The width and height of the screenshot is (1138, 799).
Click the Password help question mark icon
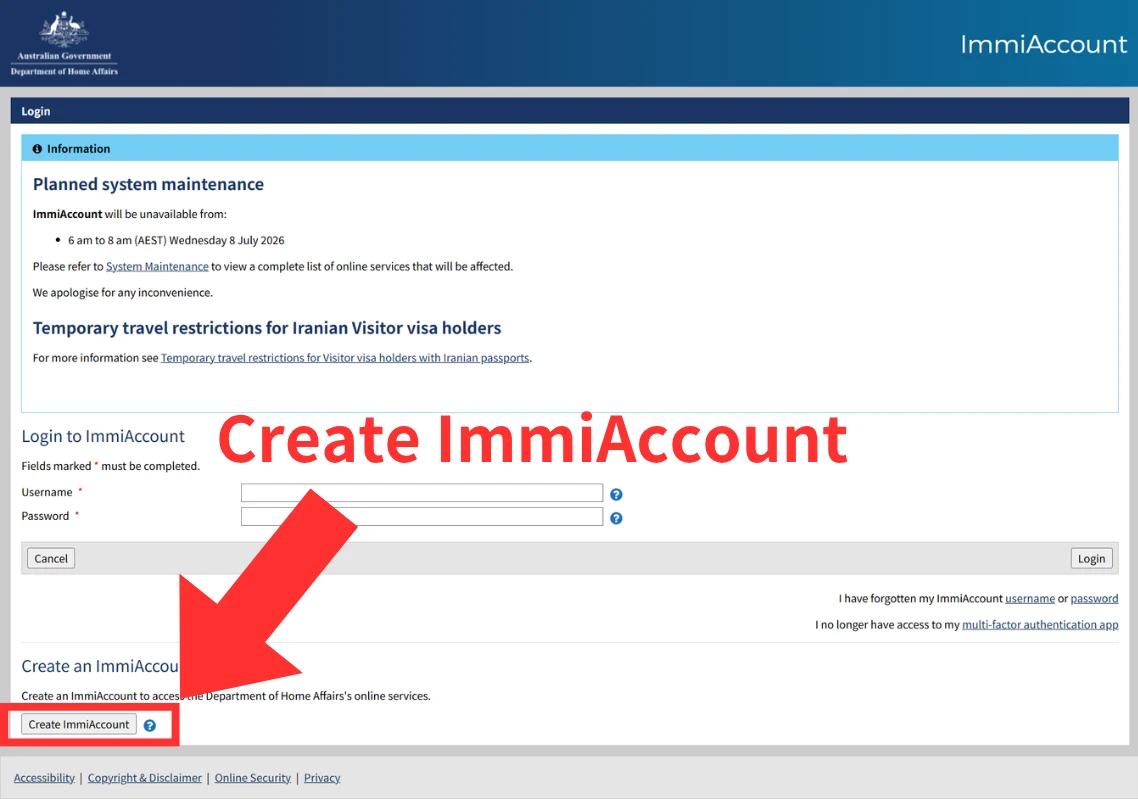point(616,518)
